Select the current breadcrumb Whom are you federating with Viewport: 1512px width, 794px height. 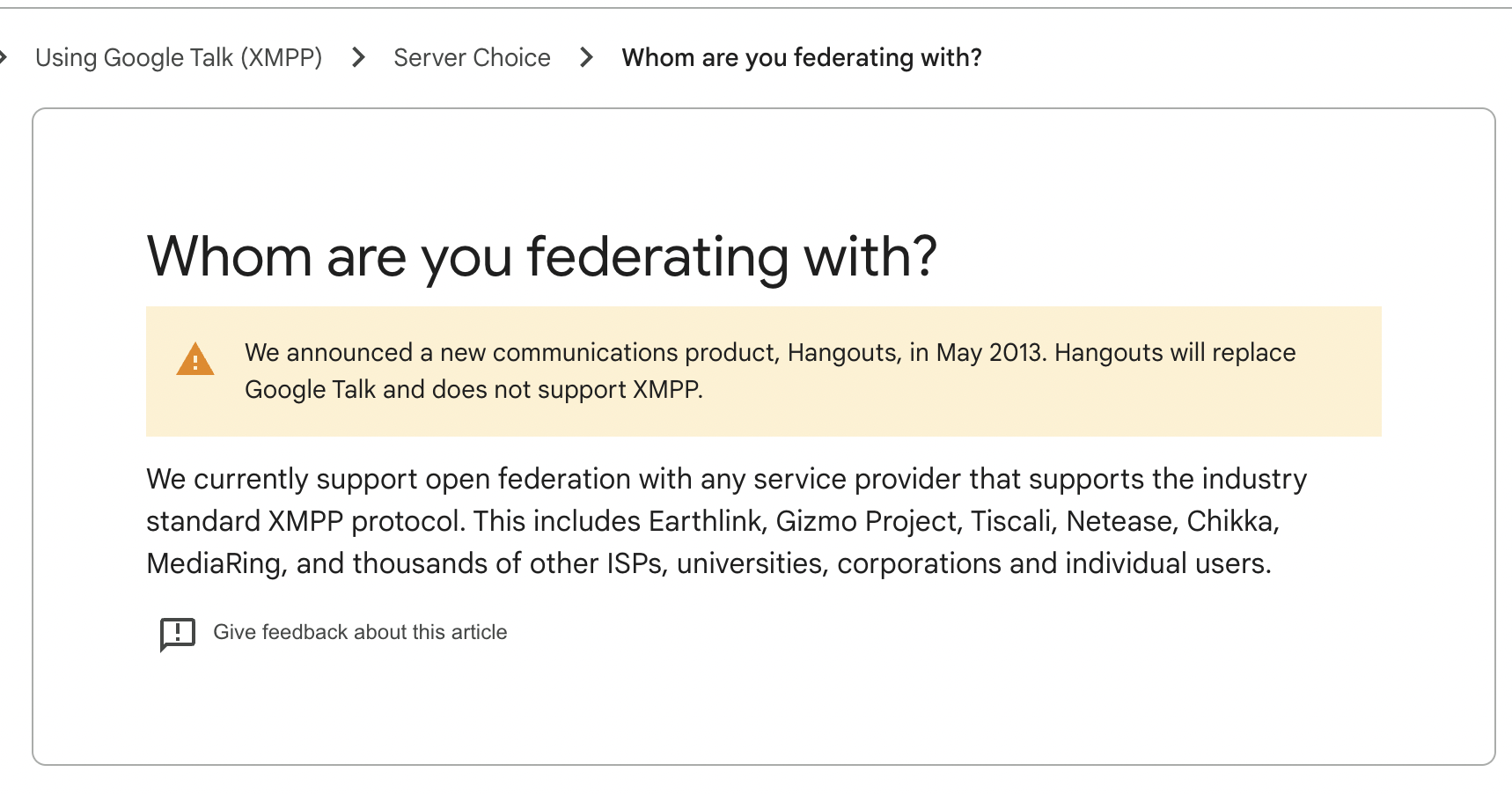801,58
